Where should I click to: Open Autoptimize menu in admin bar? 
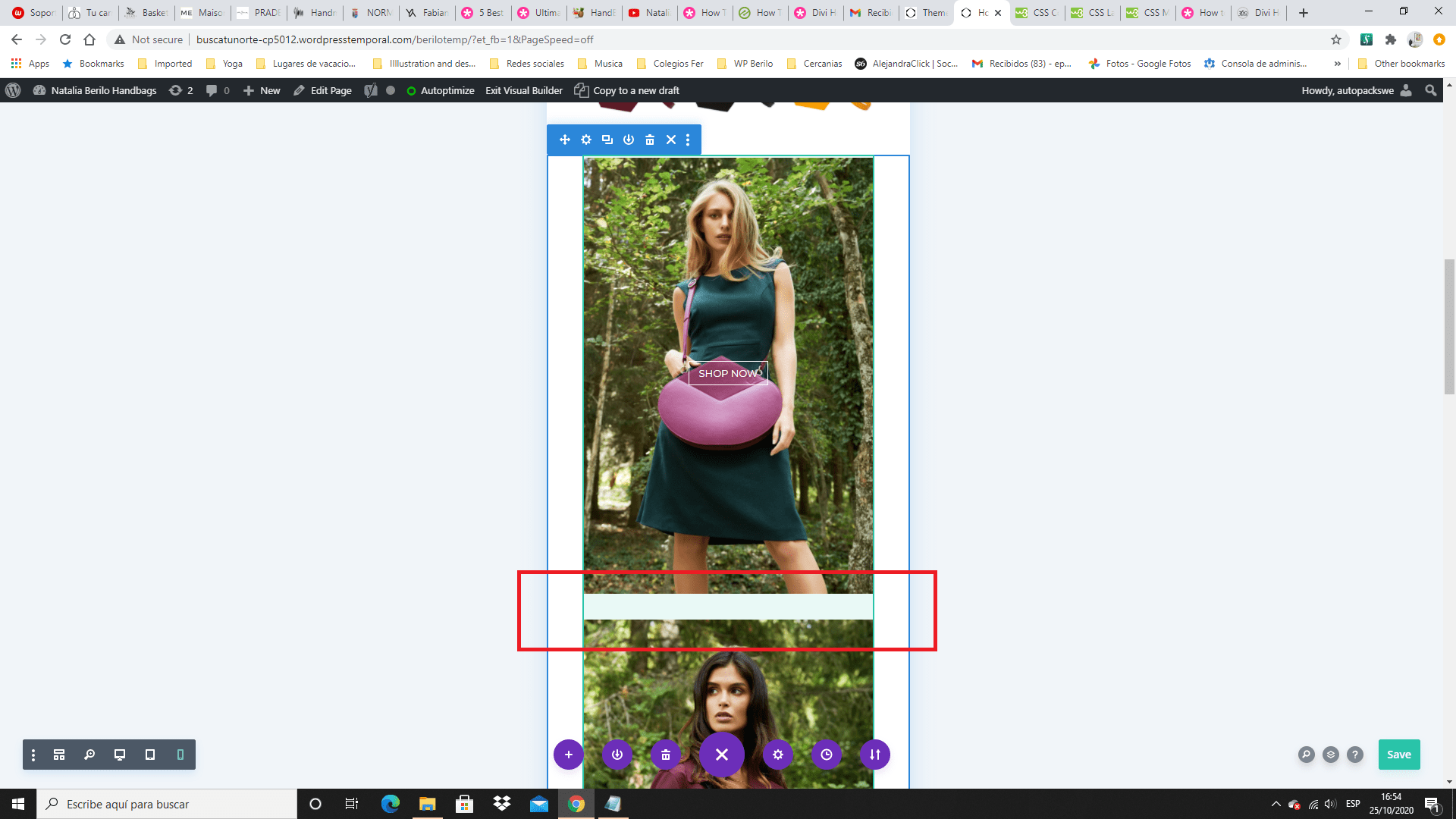440,90
